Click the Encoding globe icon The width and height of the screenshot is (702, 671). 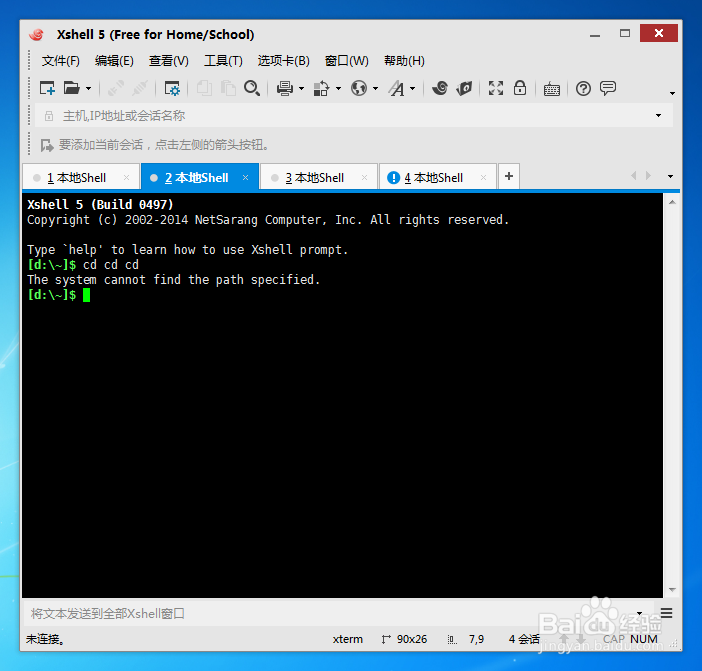point(359,88)
